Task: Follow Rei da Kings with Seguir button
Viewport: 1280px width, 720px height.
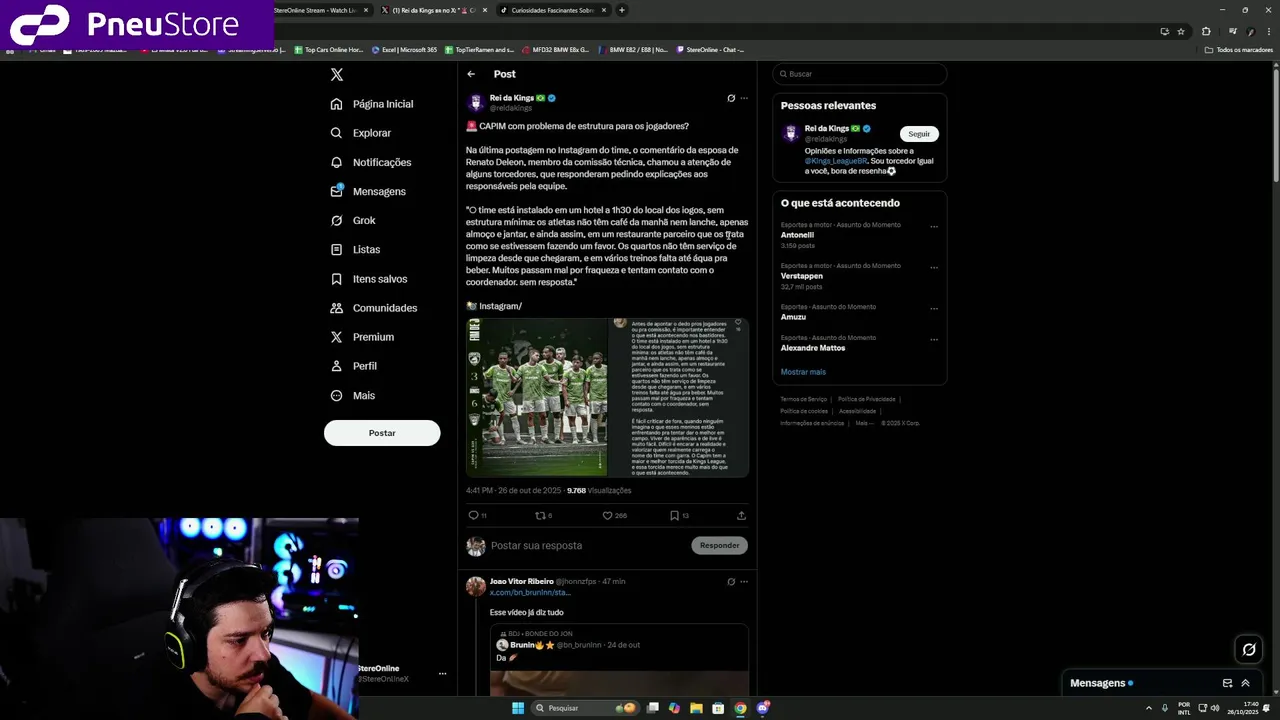Action: point(919,134)
